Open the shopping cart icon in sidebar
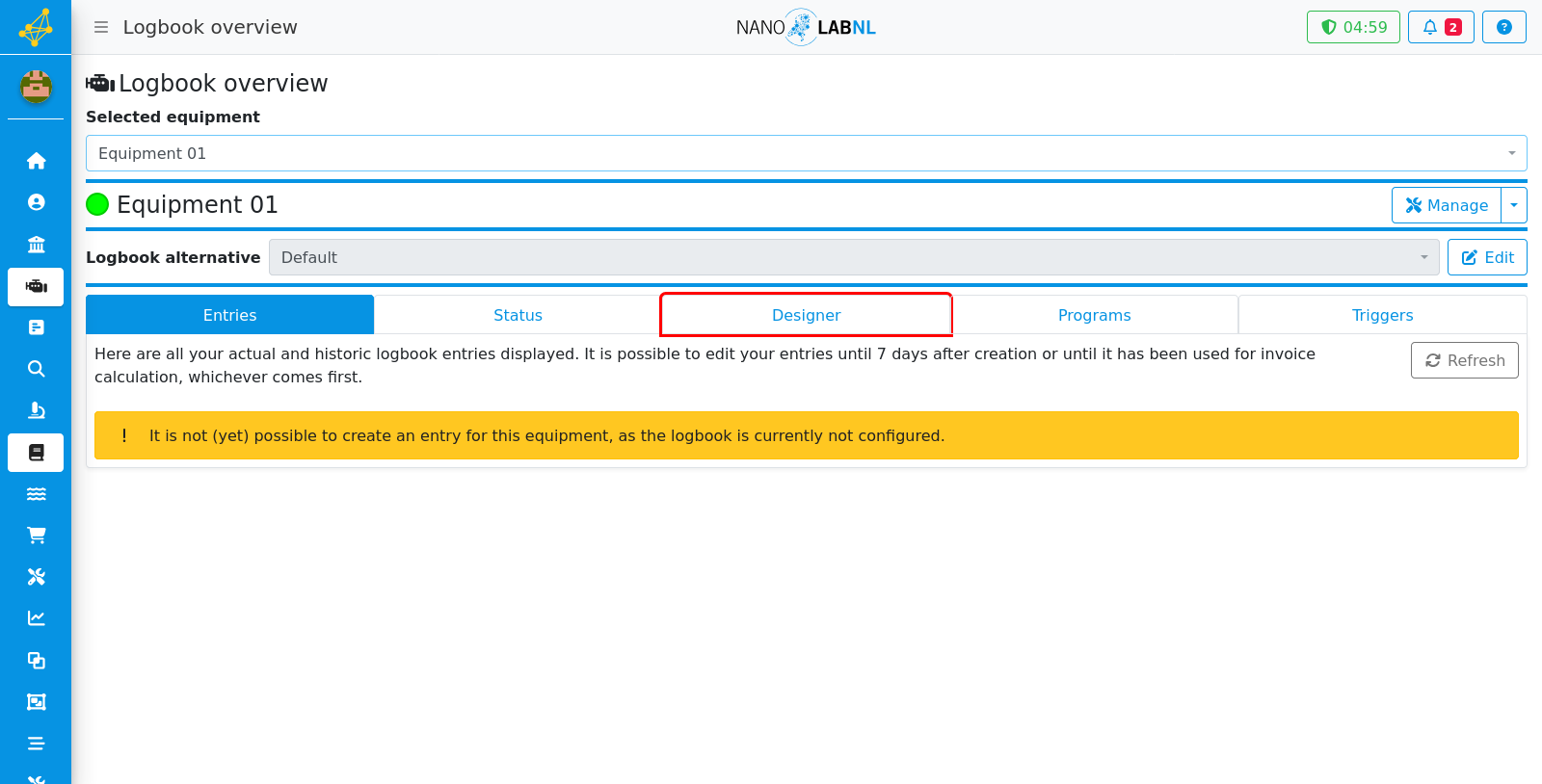Viewport: 1542px width, 784px height. coord(36,536)
